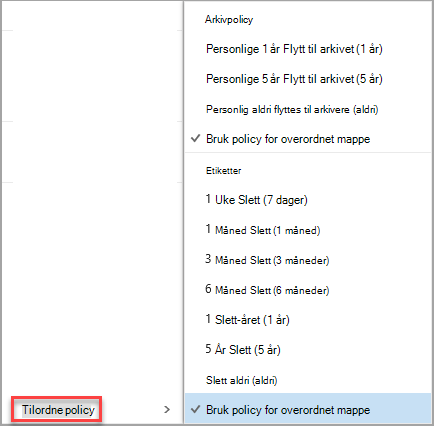Toggle Bruk policy for overordnet mappe under Arkivpolicy

pyautogui.click(x=308, y=139)
